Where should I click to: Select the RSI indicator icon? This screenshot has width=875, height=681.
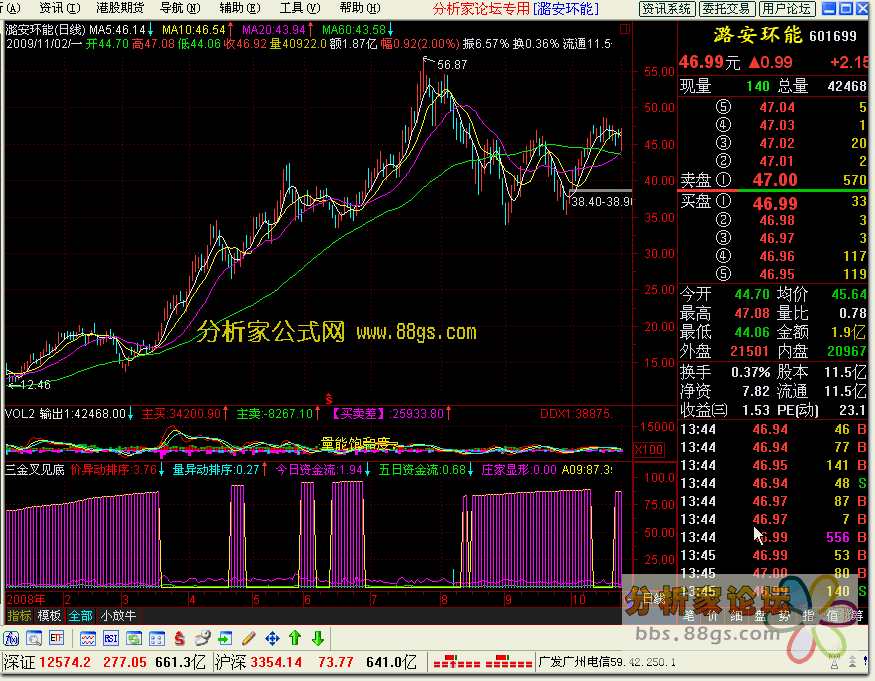point(110,638)
